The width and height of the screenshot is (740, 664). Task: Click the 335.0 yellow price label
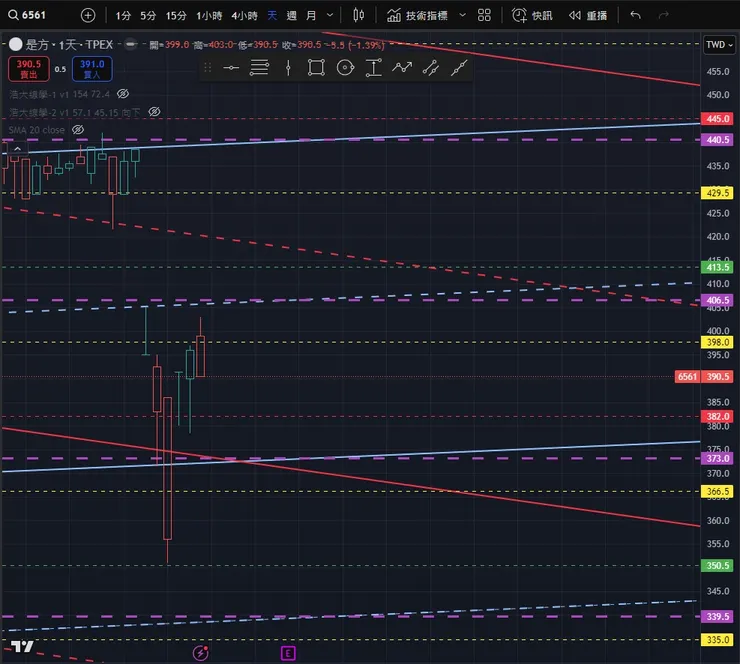tap(717, 640)
